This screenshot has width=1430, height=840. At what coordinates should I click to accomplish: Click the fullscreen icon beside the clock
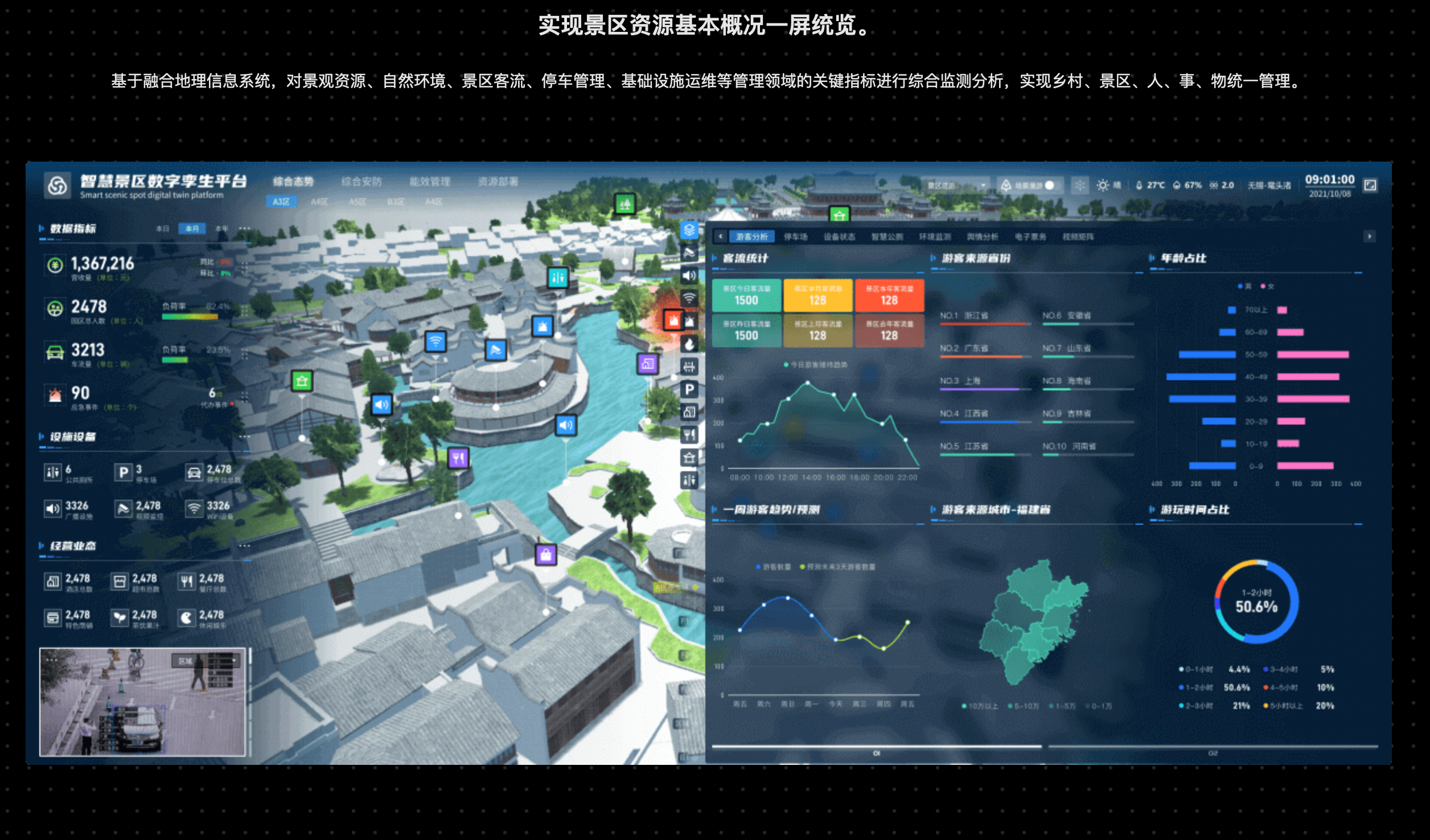(x=1370, y=185)
